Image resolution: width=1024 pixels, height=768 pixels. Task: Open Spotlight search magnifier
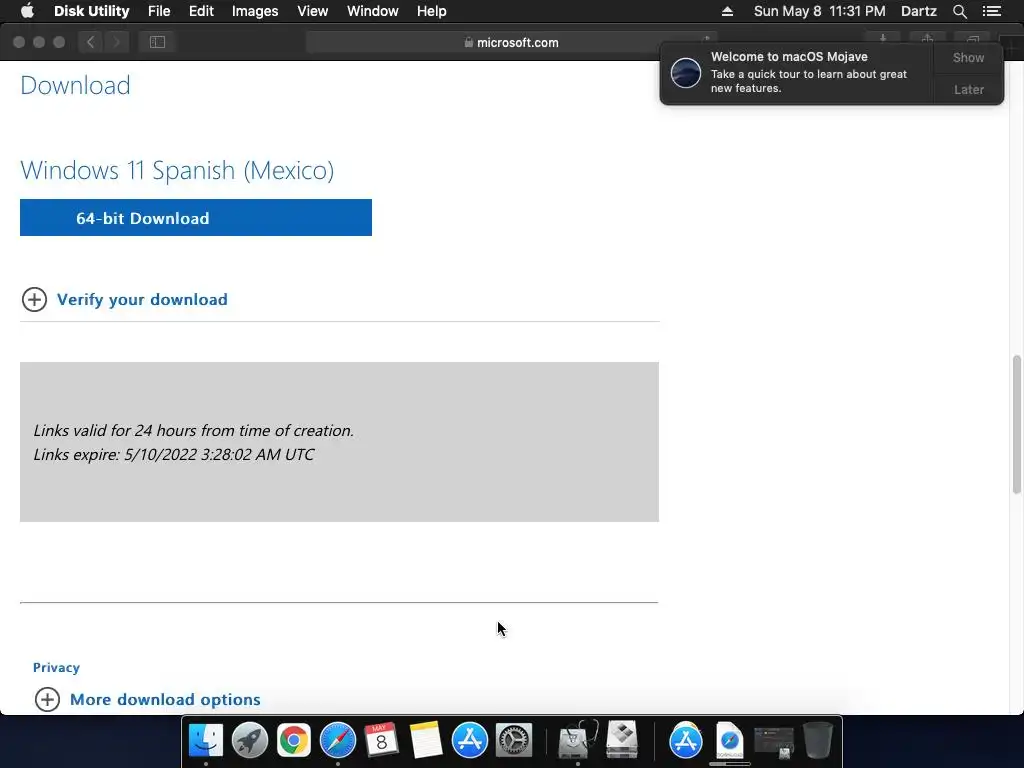pos(959,11)
